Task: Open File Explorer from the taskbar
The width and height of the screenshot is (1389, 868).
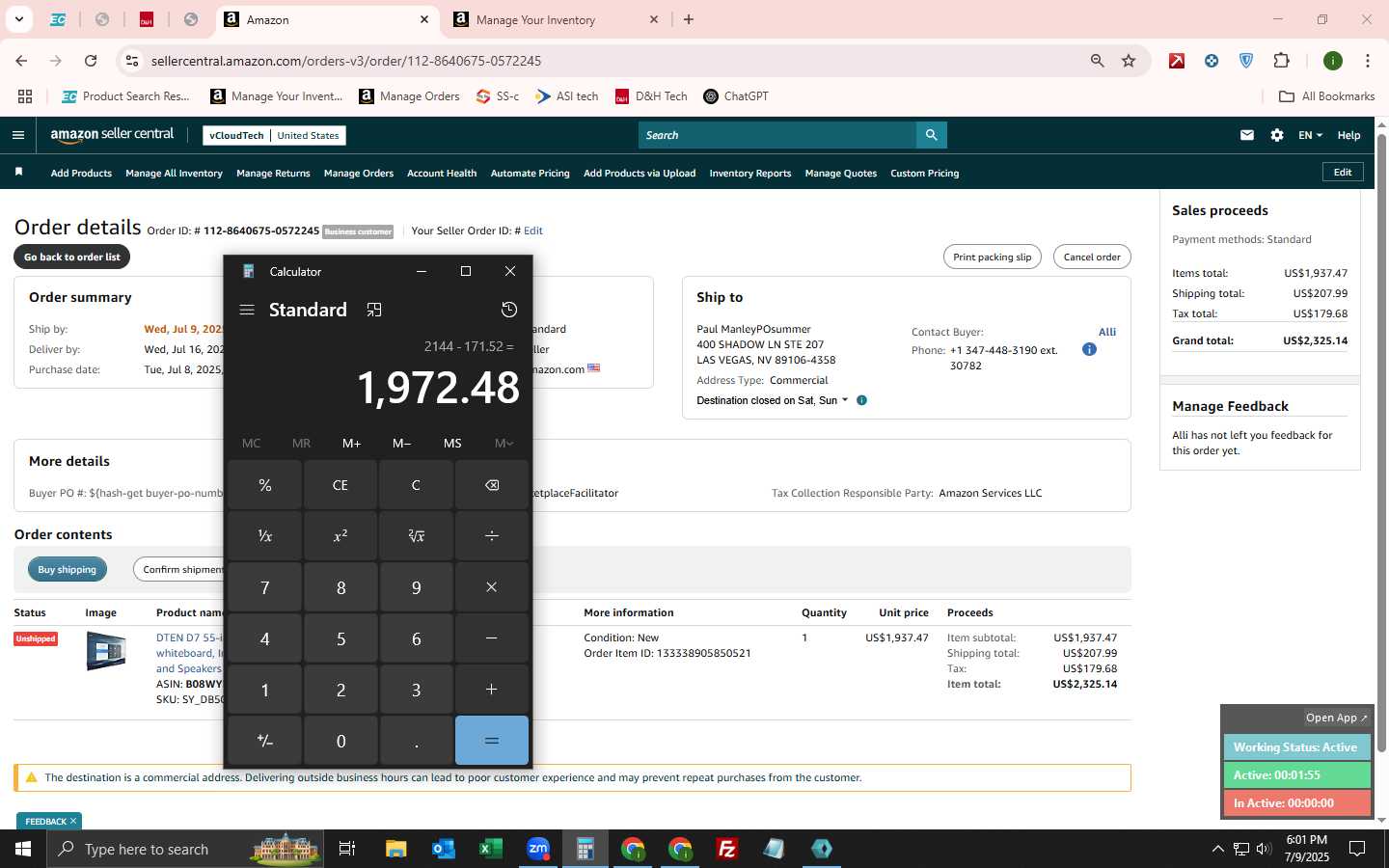Action: pyautogui.click(x=395, y=849)
